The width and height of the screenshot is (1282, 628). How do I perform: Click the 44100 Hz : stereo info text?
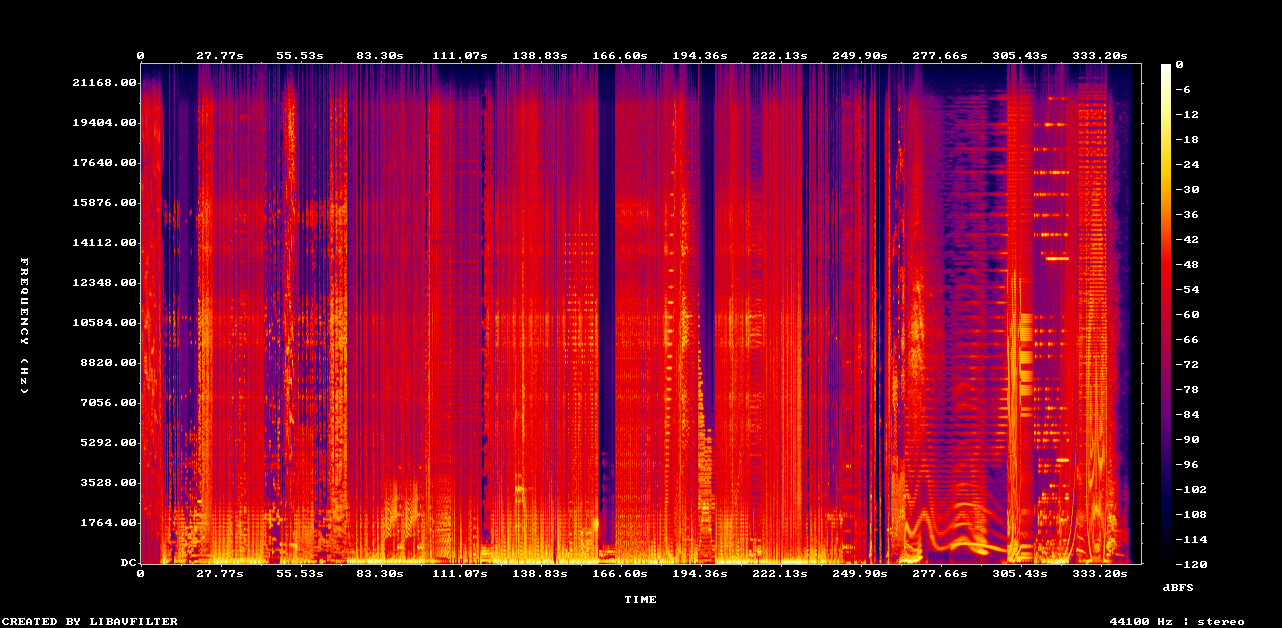click(1177, 621)
